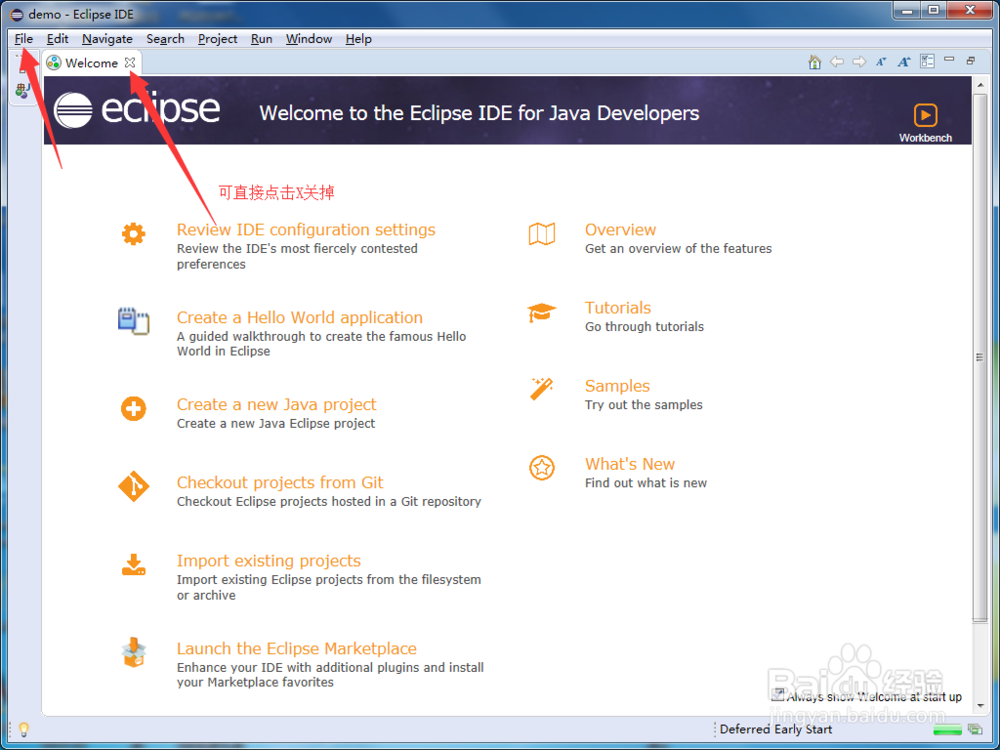This screenshot has width=1000, height=750.
Task: Click 'Find out what is new' text
Action: tap(646, 483)
